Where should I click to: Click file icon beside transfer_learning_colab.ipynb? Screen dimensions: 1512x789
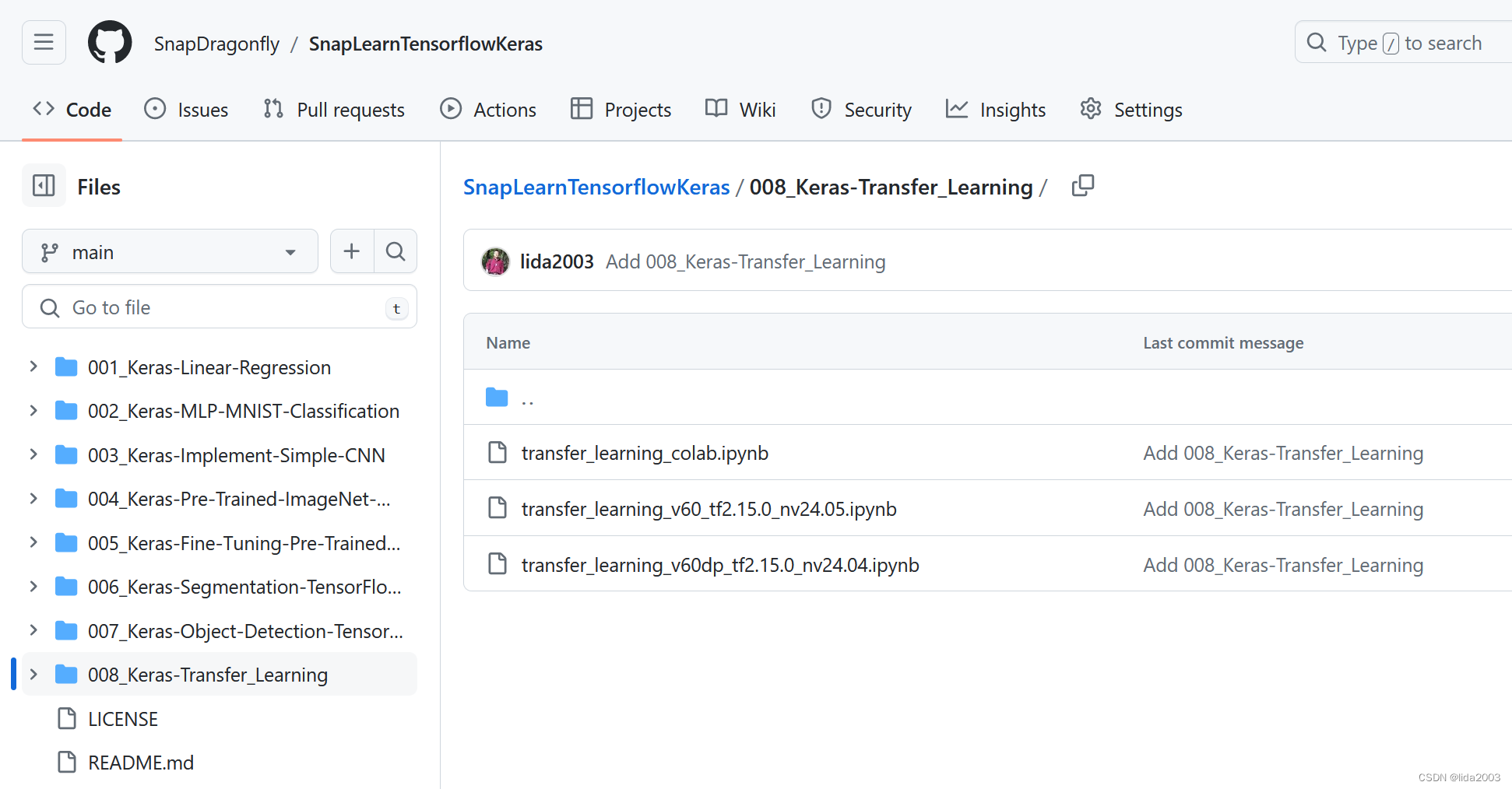coord(498,452)
